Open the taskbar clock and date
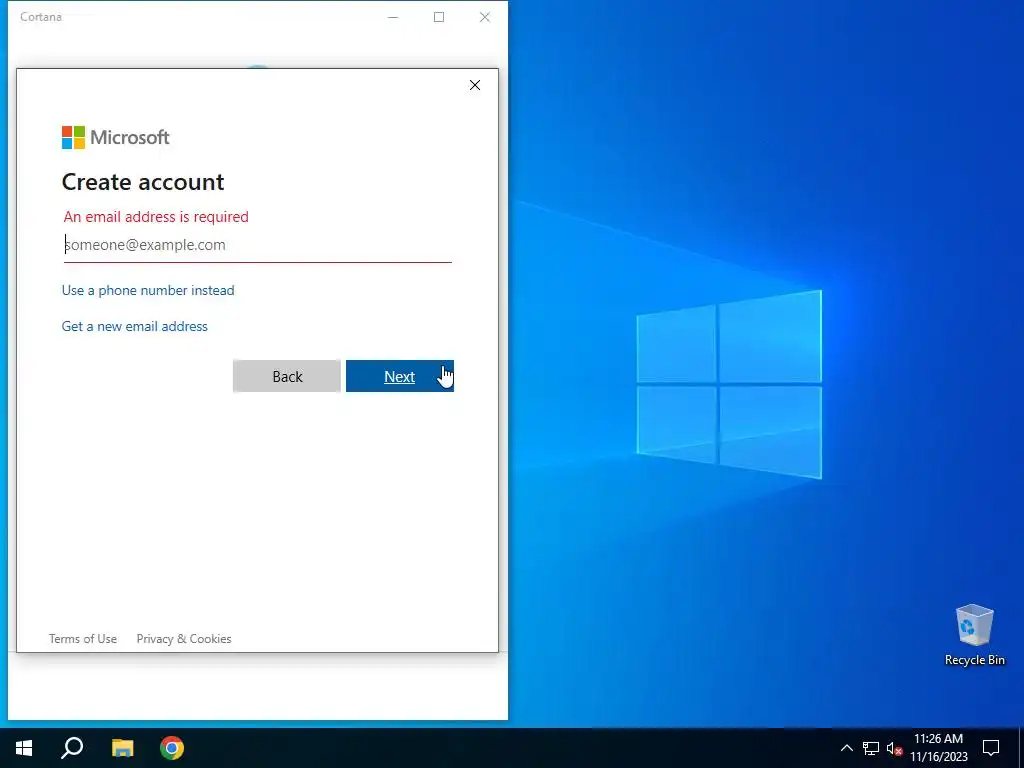Image resolution: width=1024 pixels, height=768 pixels. [939, 748]
